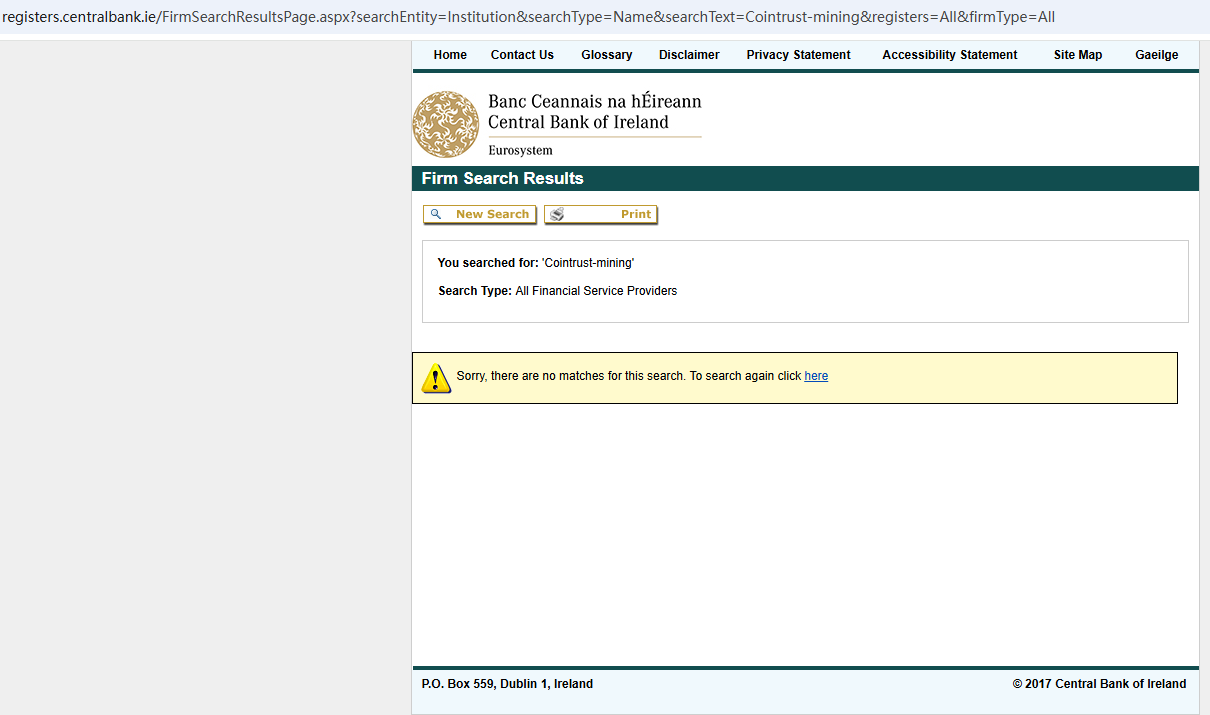Viewport: 1210px width, 715px height.
Task: Open the Site Map link
Action: pyautogui.click(x=1077, y=55)
